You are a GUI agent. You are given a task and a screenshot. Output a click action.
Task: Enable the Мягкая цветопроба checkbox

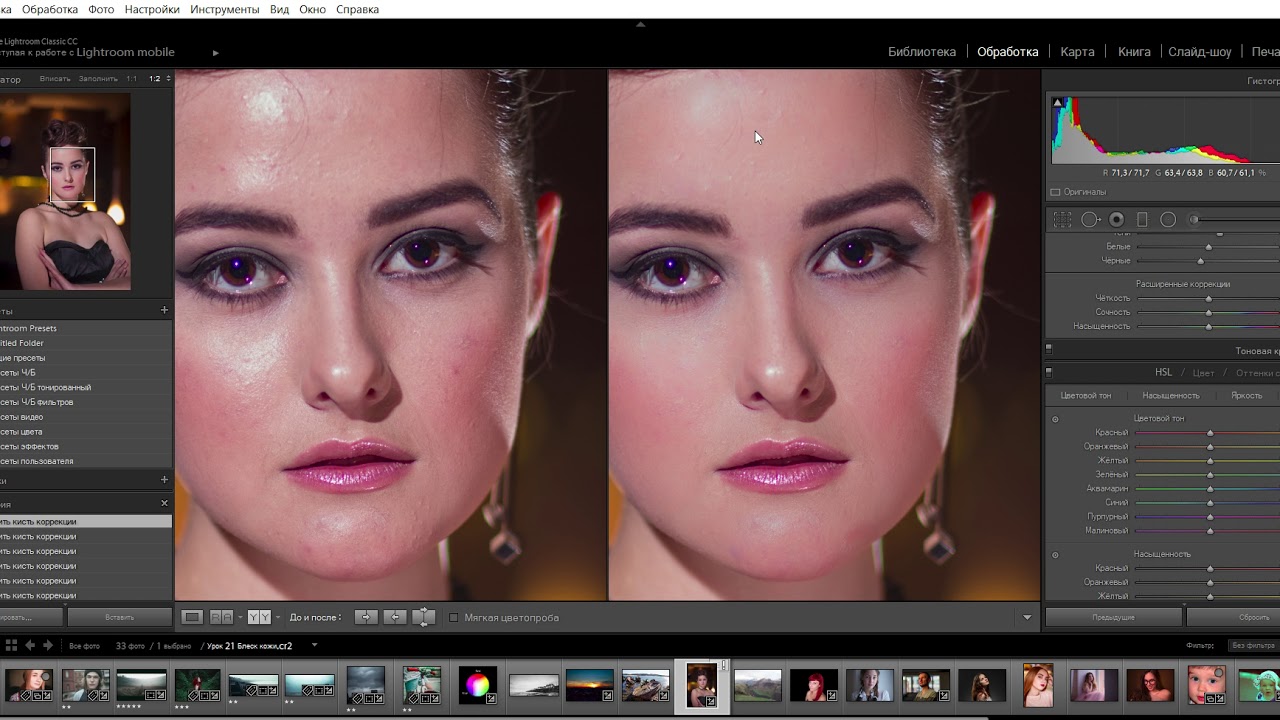point(454,618)
